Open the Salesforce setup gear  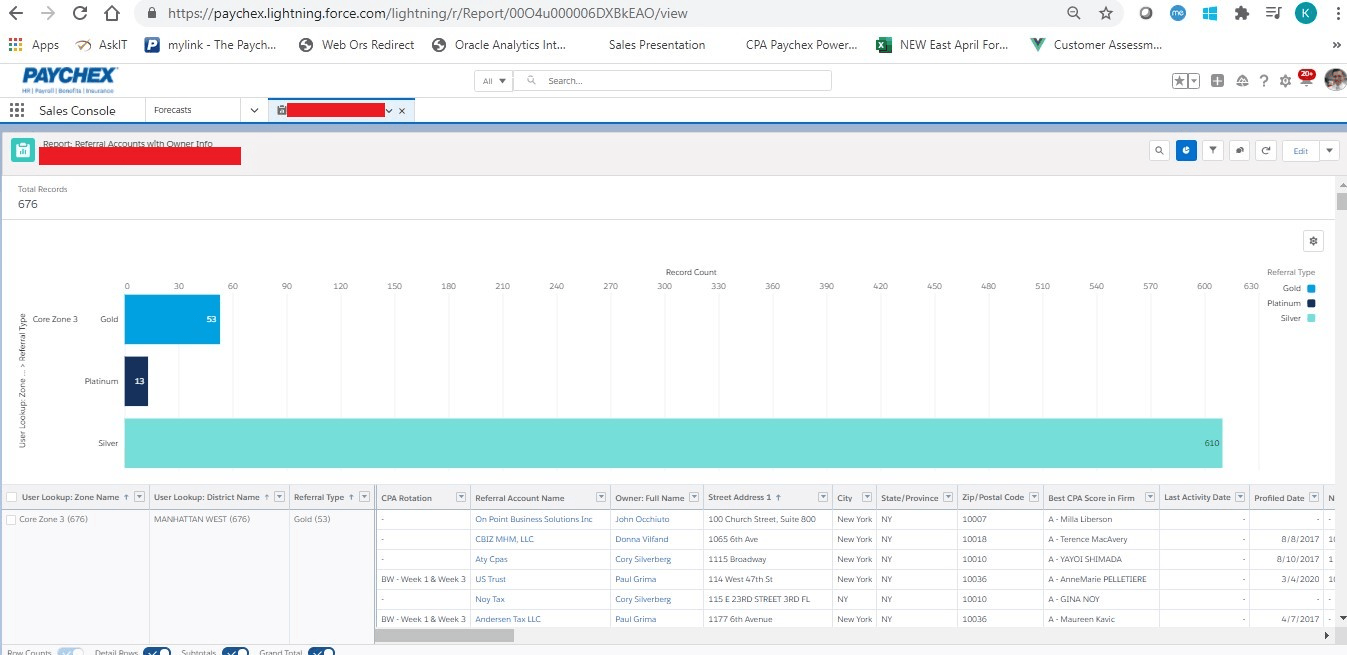[1285, 81]
